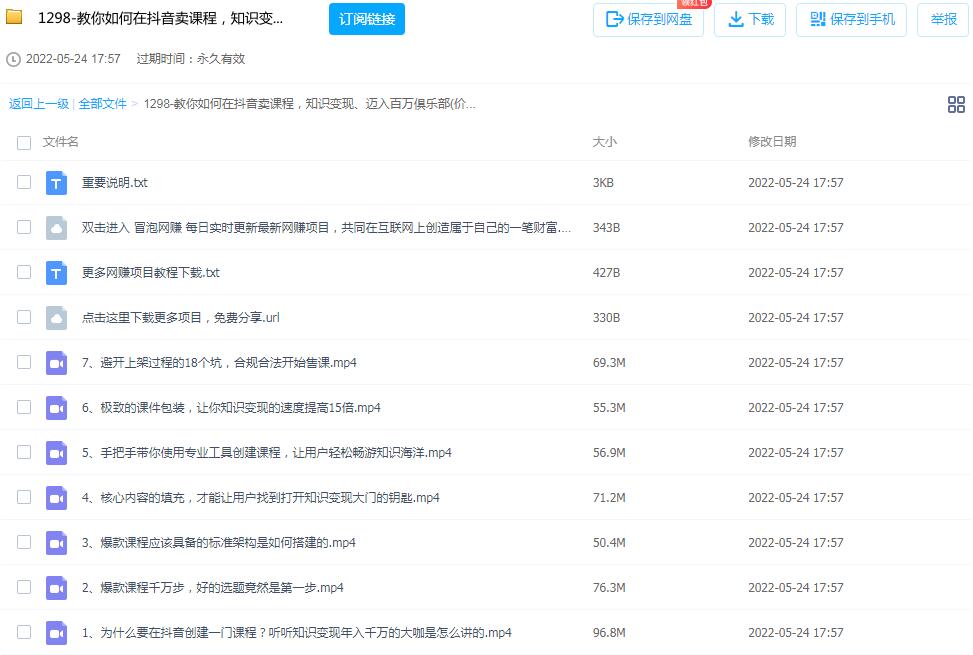Click 保存到网盘 button
The image size is (973, 655).
648,20
